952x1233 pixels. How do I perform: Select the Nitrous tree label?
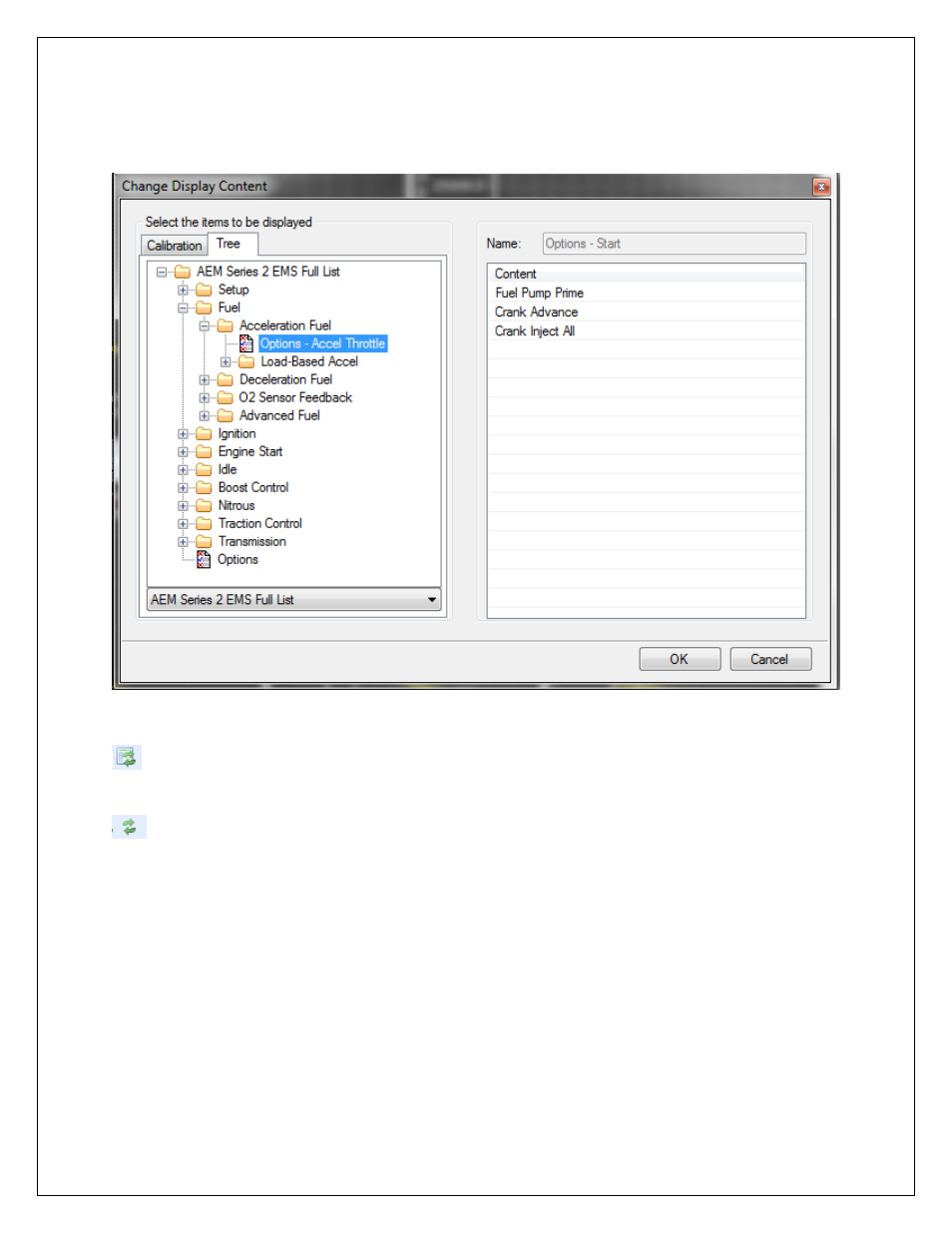coord(237,505)
